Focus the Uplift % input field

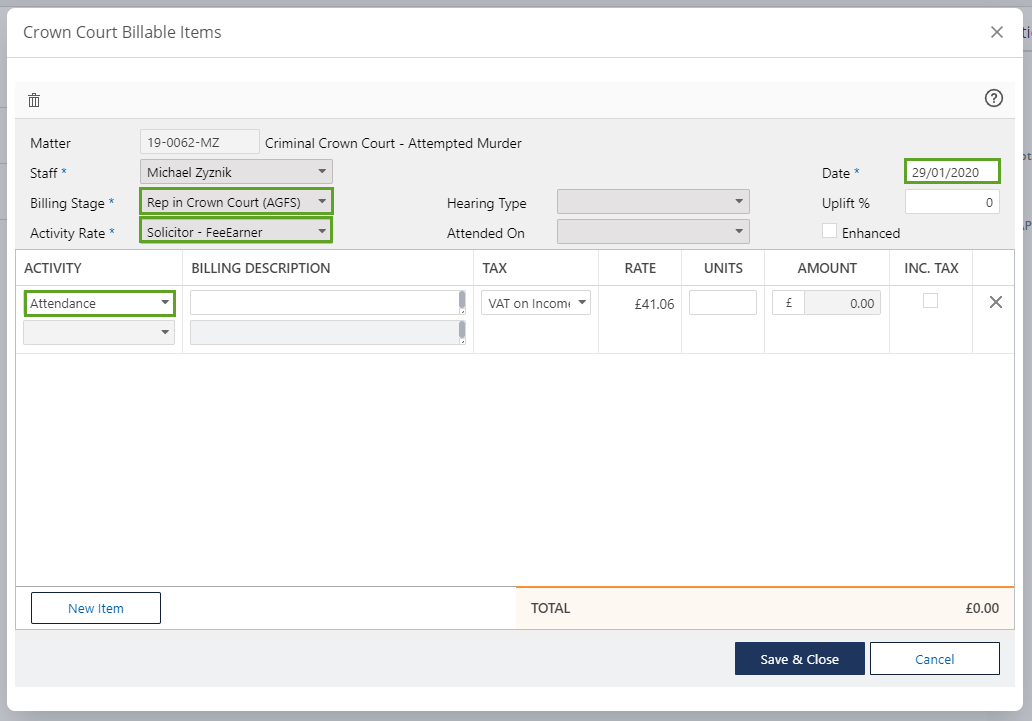pyautogui.click(x=952, y=202)
